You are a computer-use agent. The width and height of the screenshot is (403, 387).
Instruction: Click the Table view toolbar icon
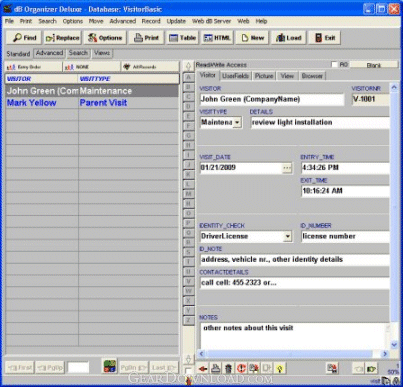pos(182,38)
